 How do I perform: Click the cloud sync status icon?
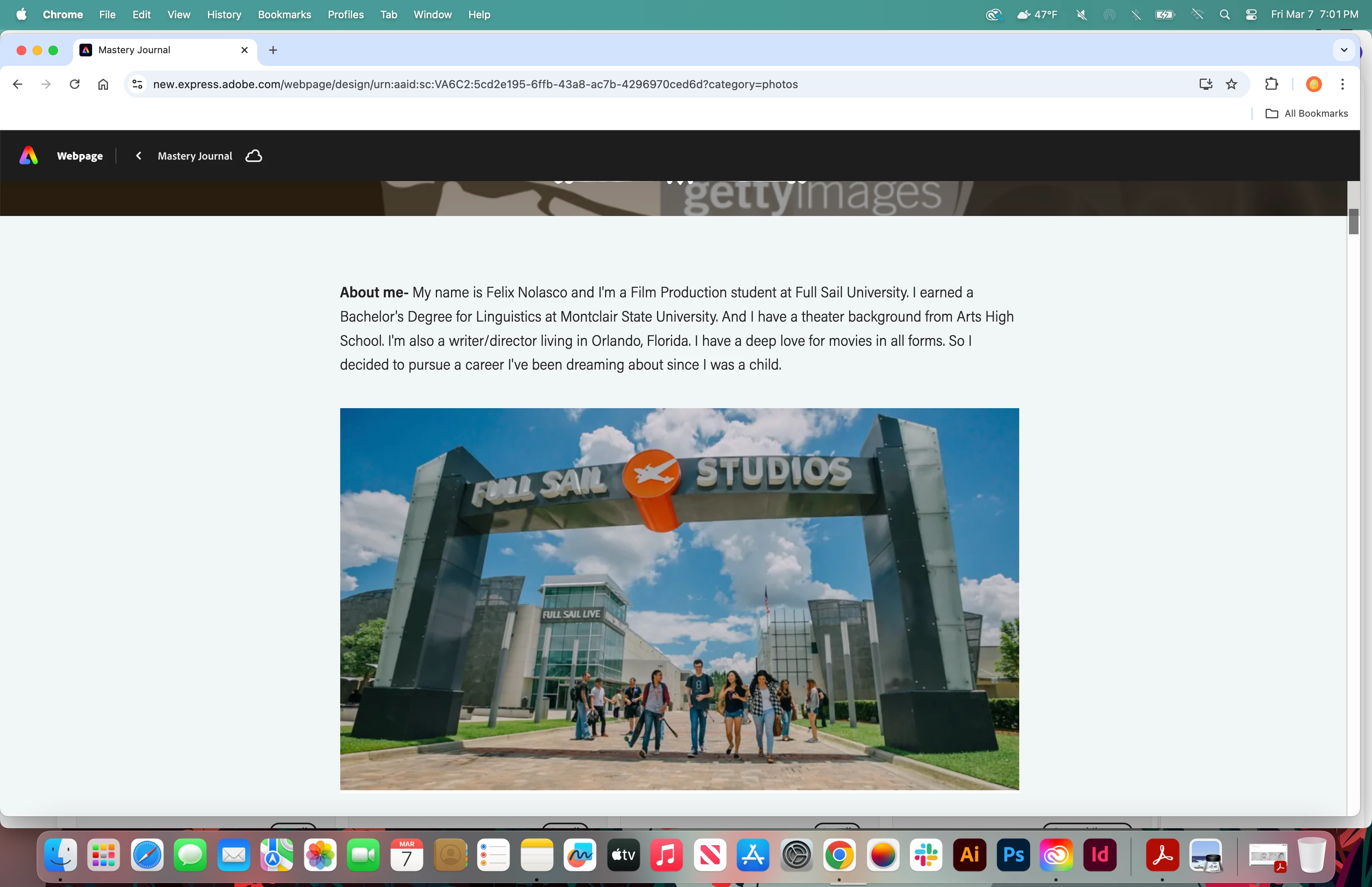click(253, 156)
